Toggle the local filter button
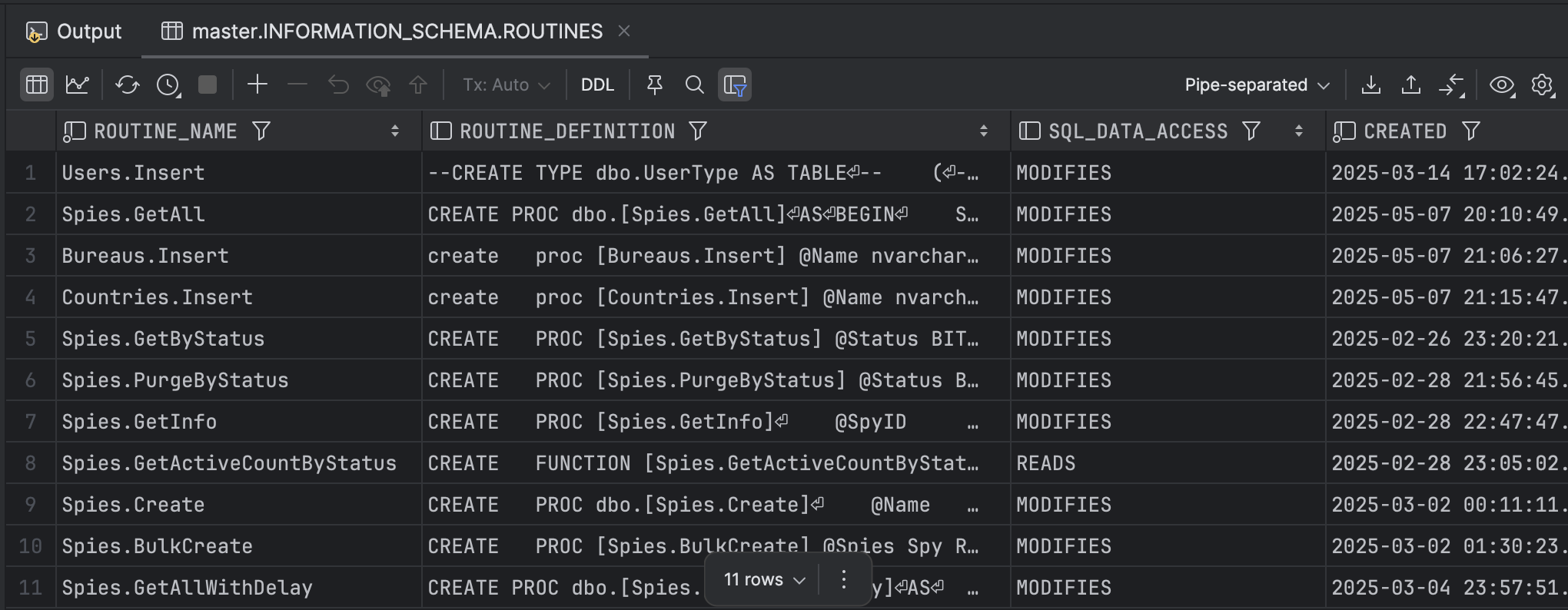This screenshot has height=610, width=1568. pos(735,85)
